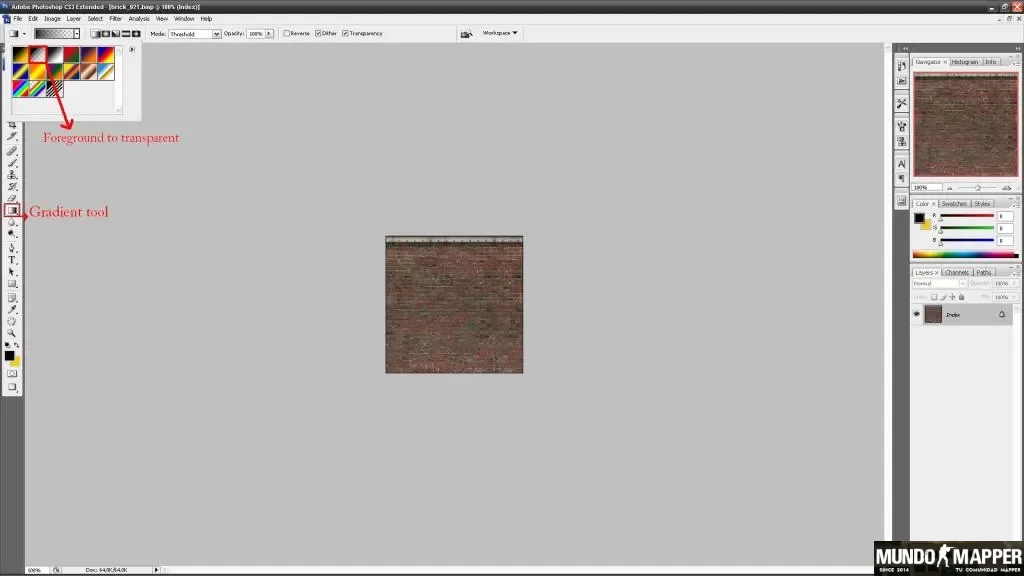
Task: Select the Clone Stamp tool
Action: [12, 175]
